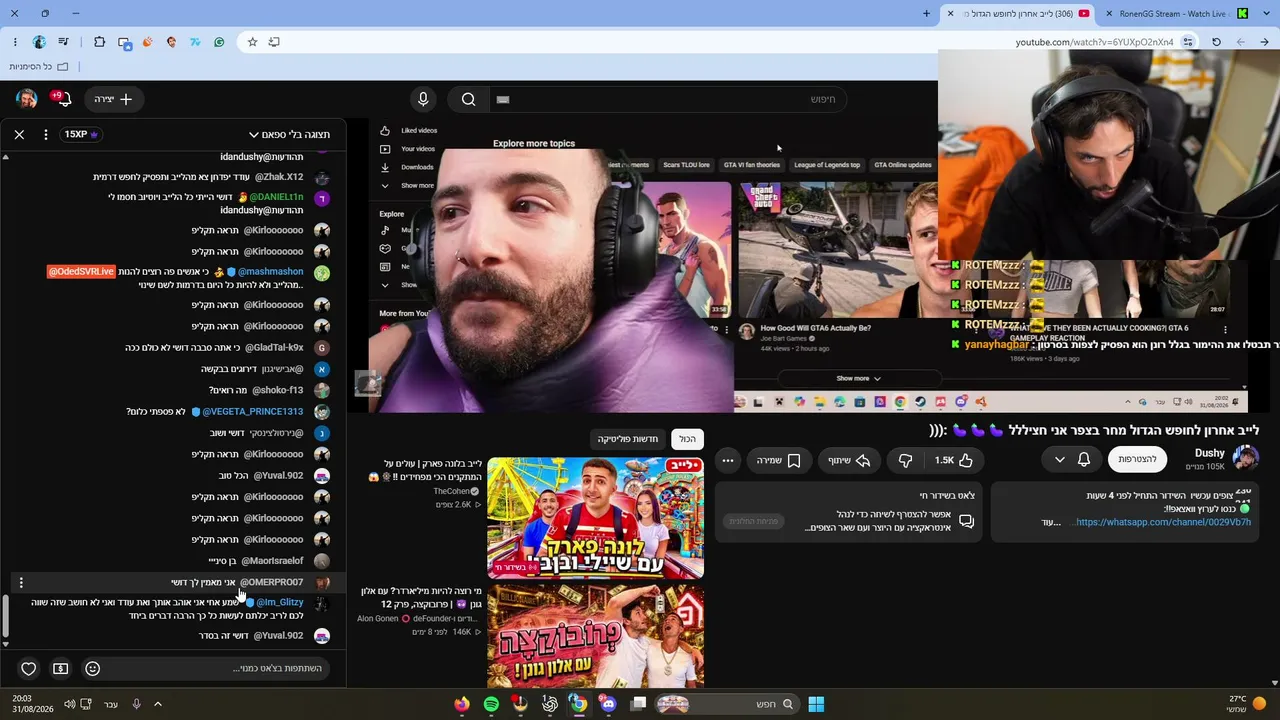This screenshot has width=1280, height=720.
Task: Close the live chat panel
Action: click(19, 134)
